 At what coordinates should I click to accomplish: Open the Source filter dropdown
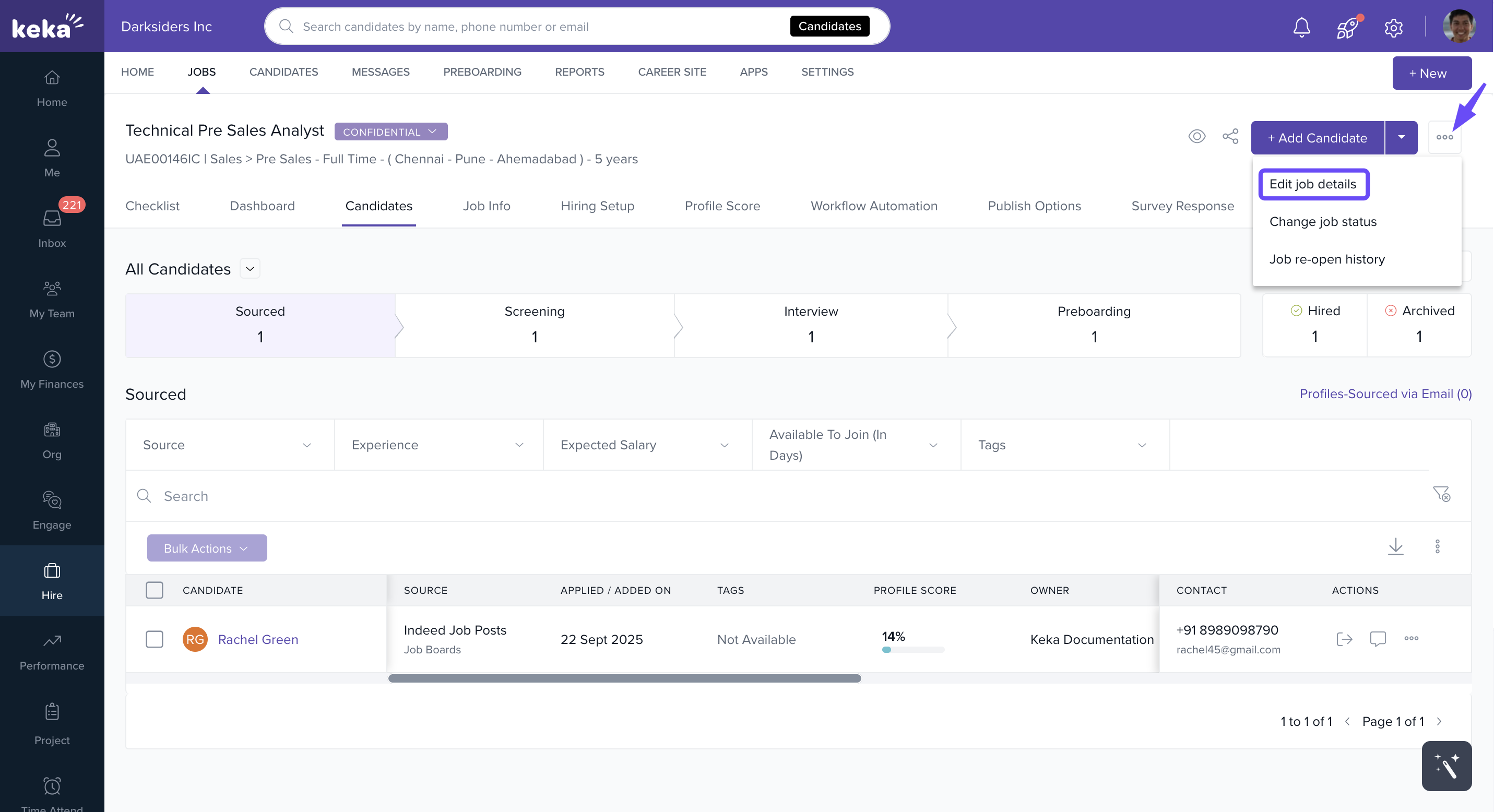[x=230, y=445]
